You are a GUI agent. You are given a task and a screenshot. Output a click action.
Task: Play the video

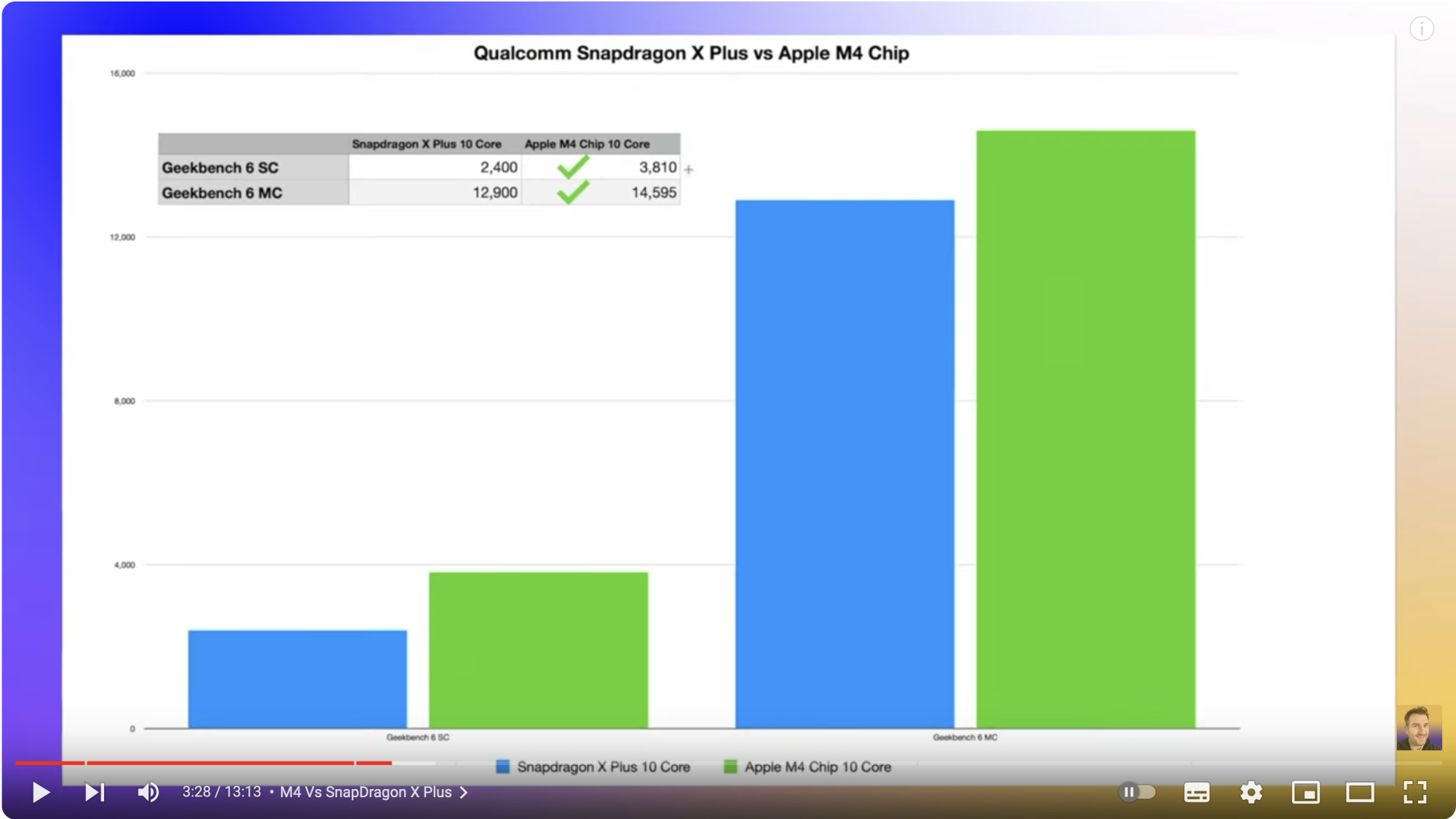(41, 792)
